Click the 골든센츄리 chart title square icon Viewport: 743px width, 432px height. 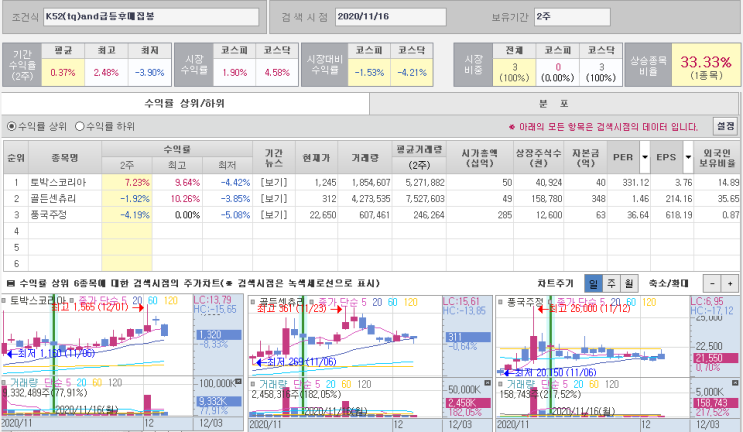click(253, 302)
